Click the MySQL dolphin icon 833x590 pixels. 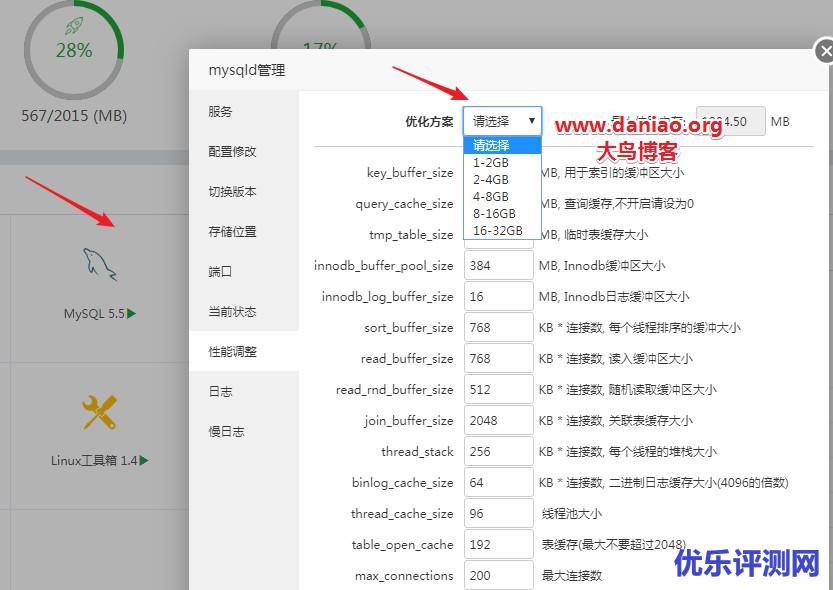(99, 264)
